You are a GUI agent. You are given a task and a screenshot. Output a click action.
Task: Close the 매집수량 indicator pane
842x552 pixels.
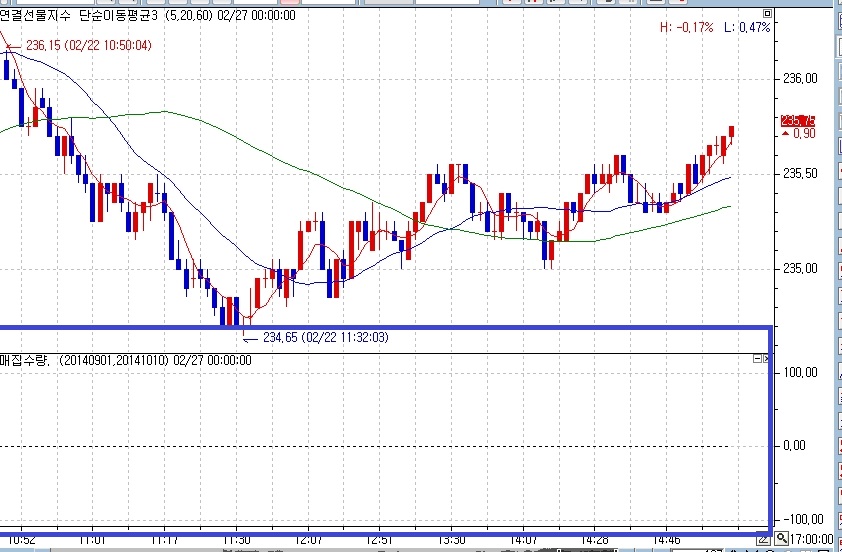[x=766, y=359]
